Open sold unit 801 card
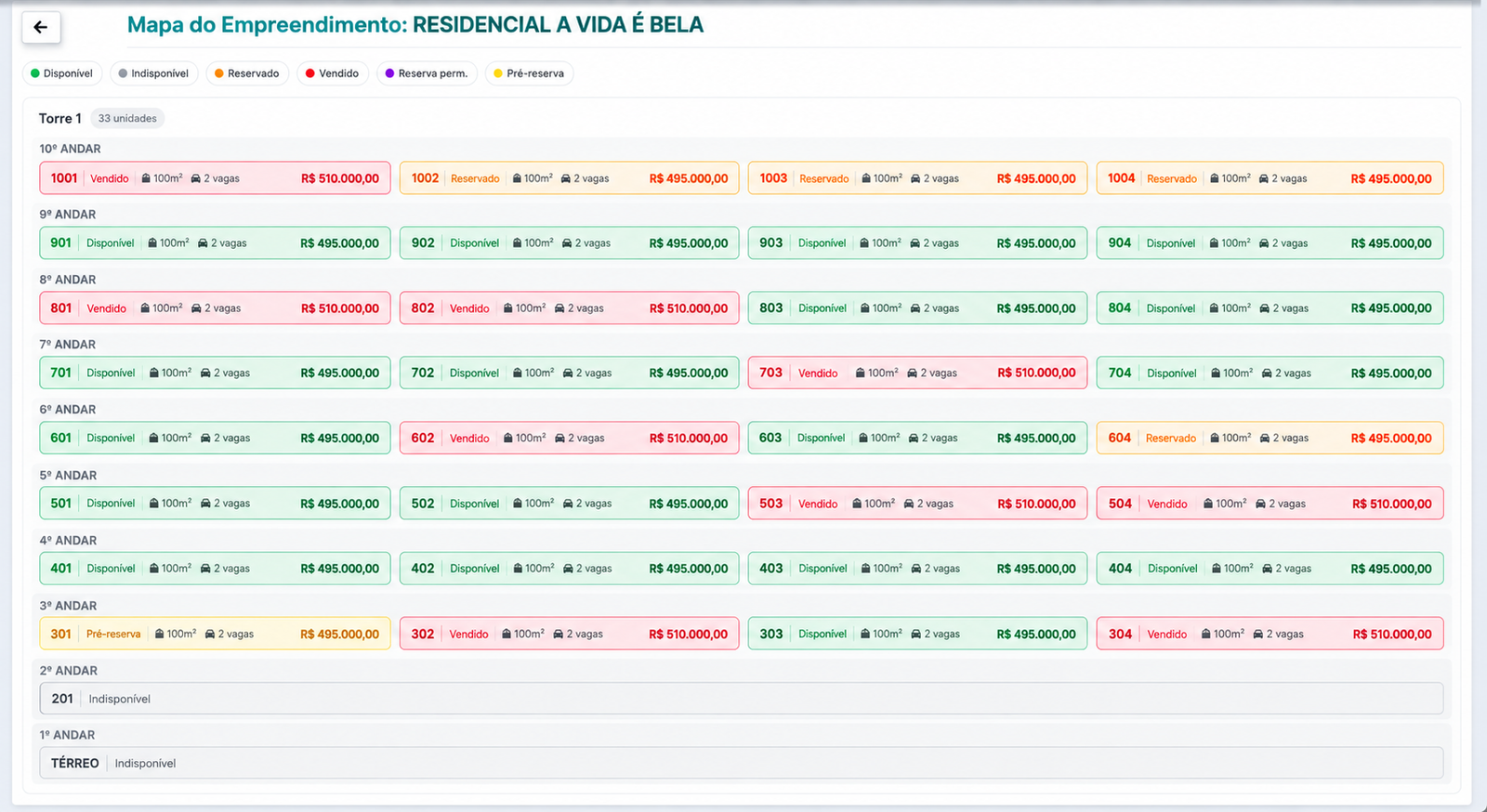Image resolution: width=1487 pixels, height=812 pixels. (215, 308)
